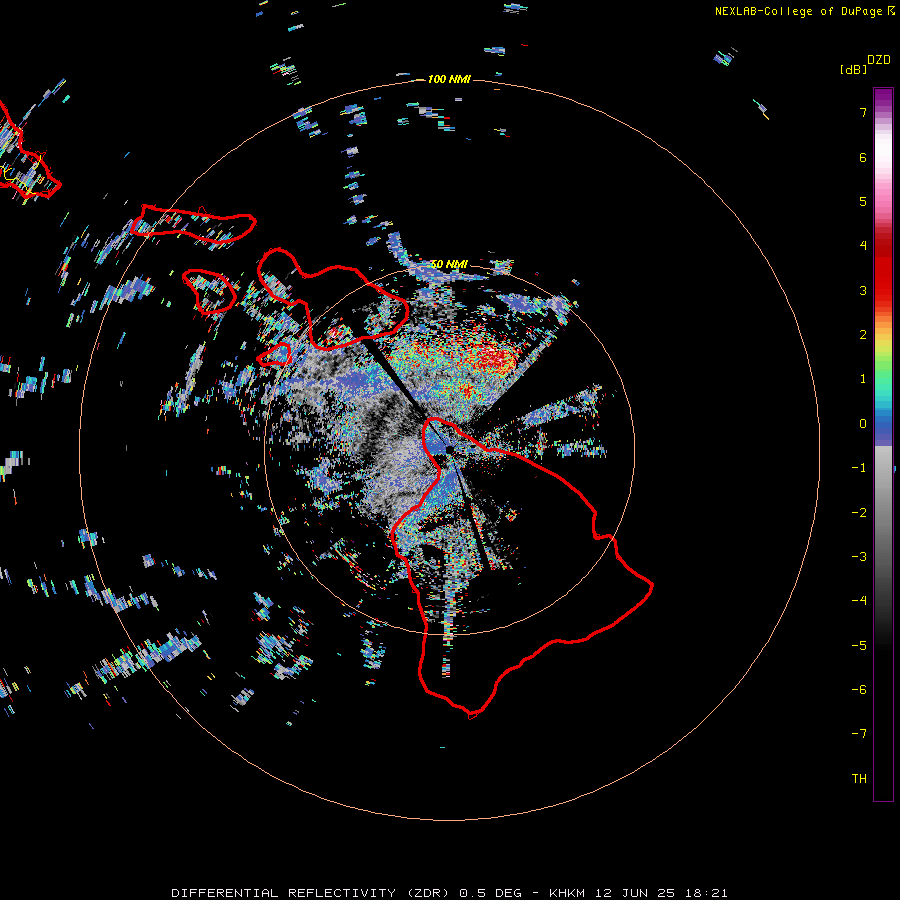Click the -3 value on color scale
Viewport: 900px width, 900px height.
coord(859,557)
